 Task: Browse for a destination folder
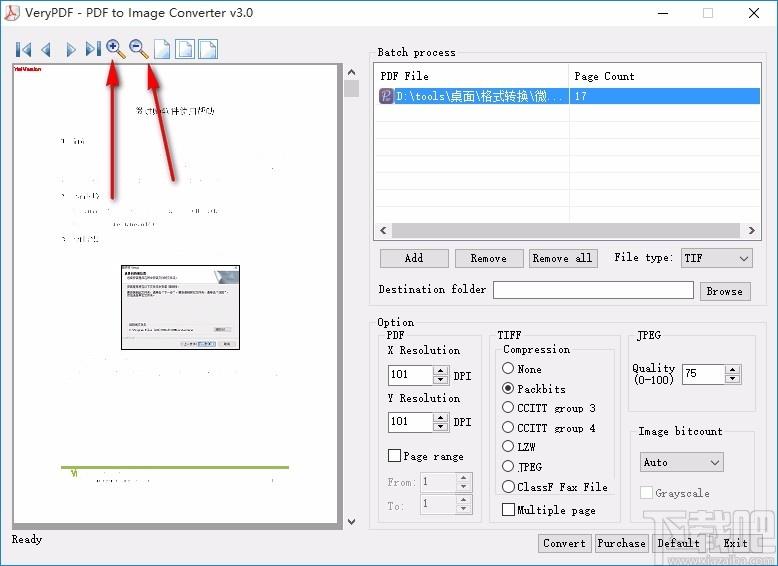pos(725,291)
